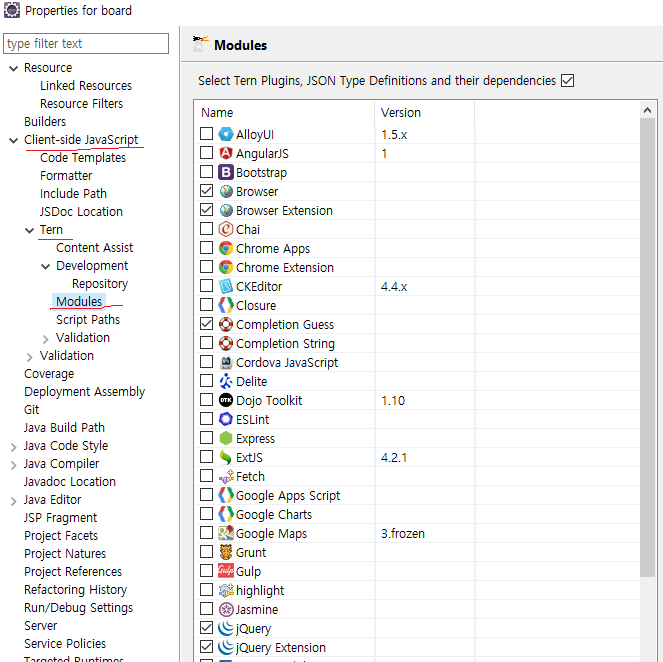Click the scrollbar up arrow in the modules list

coord(647,110)
